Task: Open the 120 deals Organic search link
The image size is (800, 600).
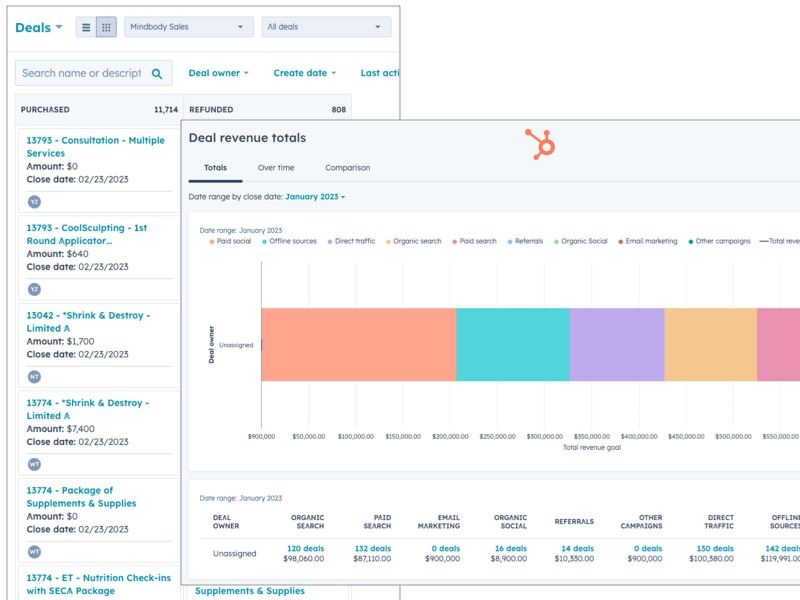Action: (305, 548)
